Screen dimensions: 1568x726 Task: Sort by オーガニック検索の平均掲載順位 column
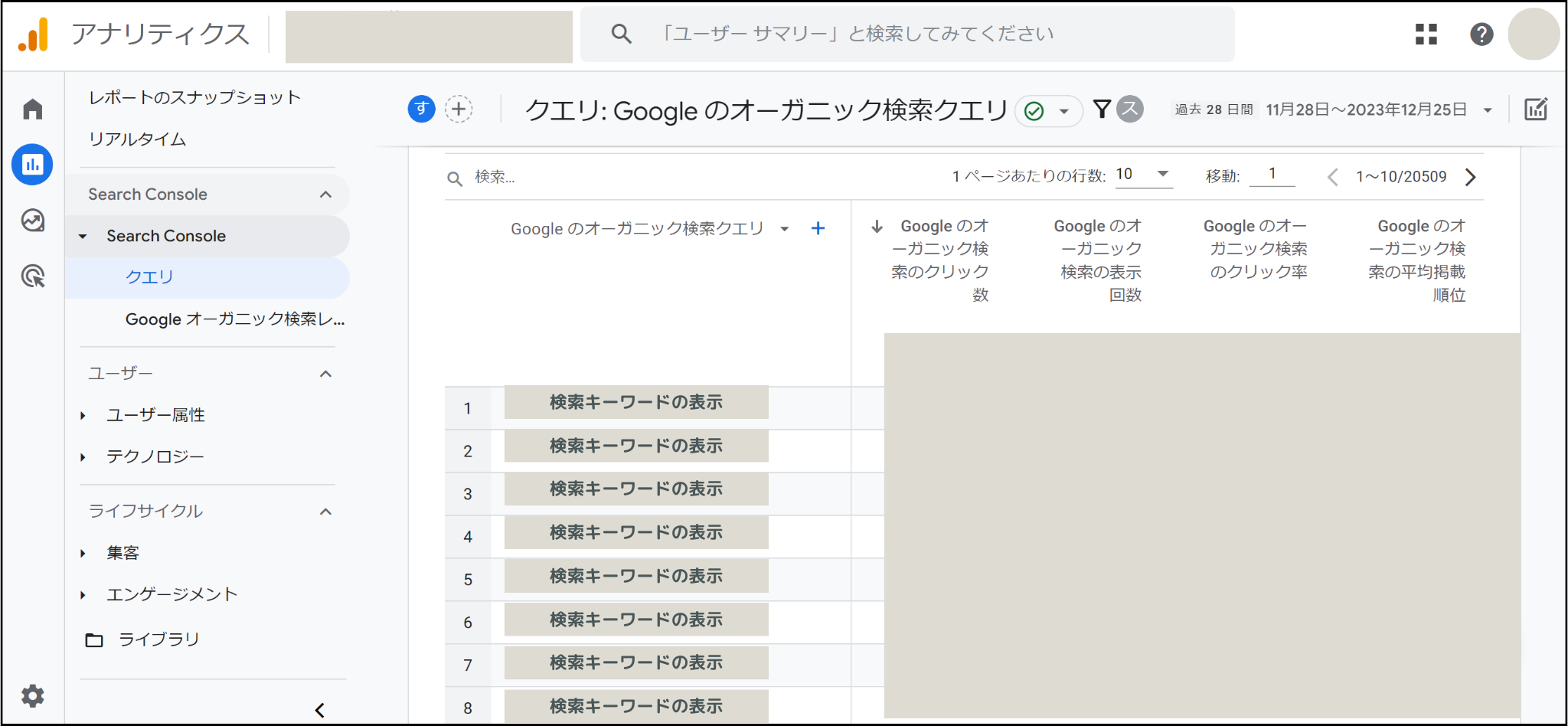1417,260
